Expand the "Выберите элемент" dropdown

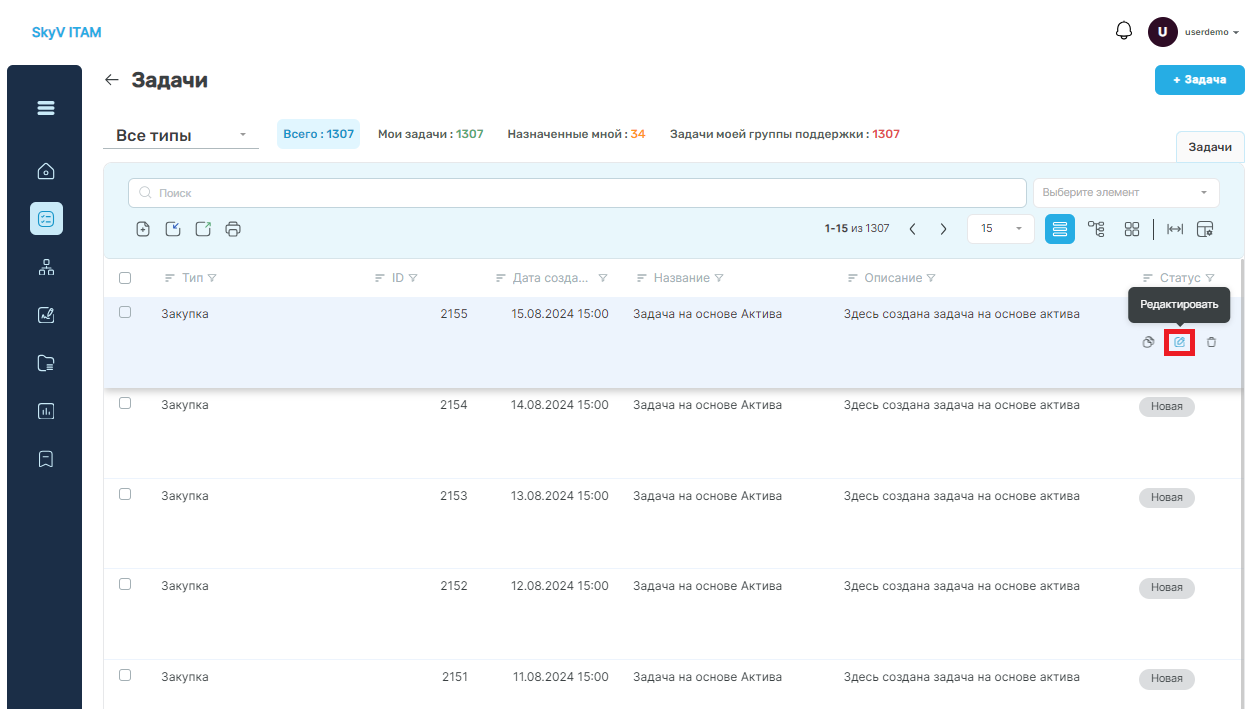coord(1126,192)
